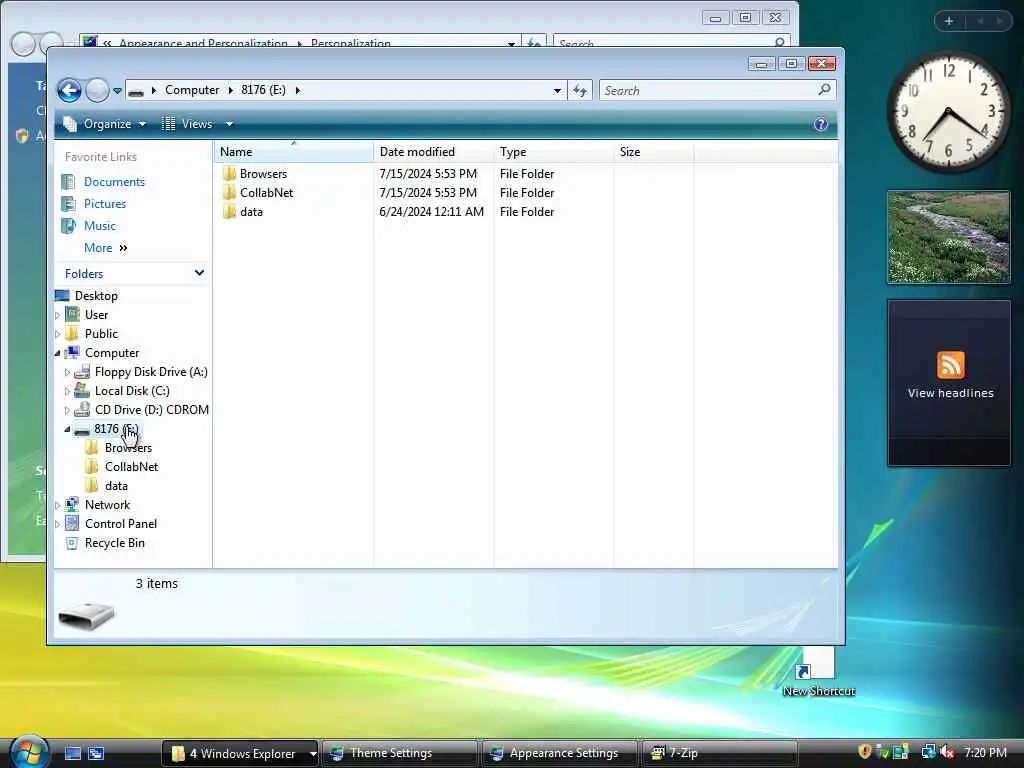The width and height of the screenshot is (1024, 768).
Task: Select the CollabNet folder icon in file list
Action: pyautogui.click(x=229, y=193)
